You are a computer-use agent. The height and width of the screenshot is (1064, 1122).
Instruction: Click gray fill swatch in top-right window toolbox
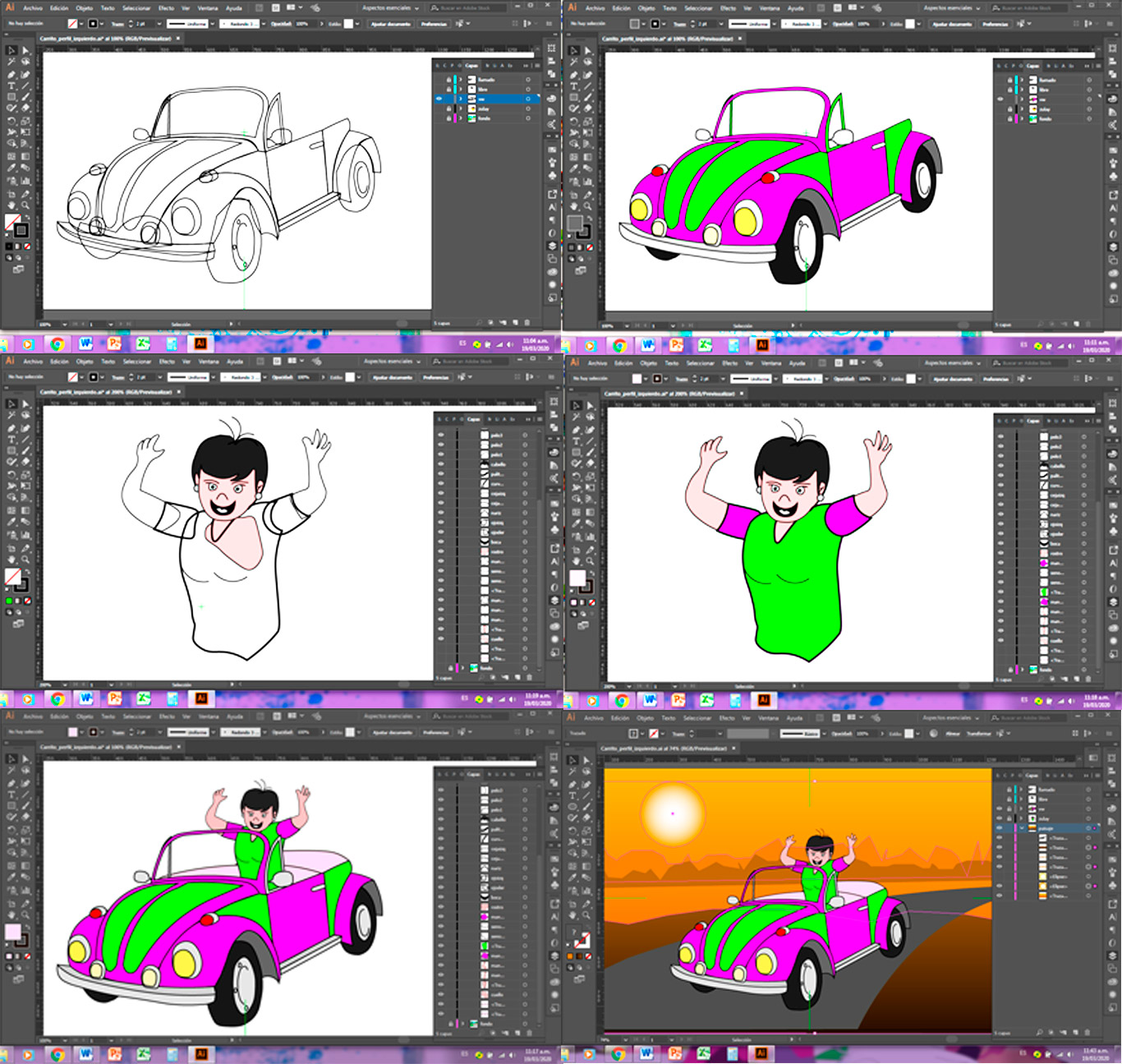pyautogui.click(x=575, y=223)
